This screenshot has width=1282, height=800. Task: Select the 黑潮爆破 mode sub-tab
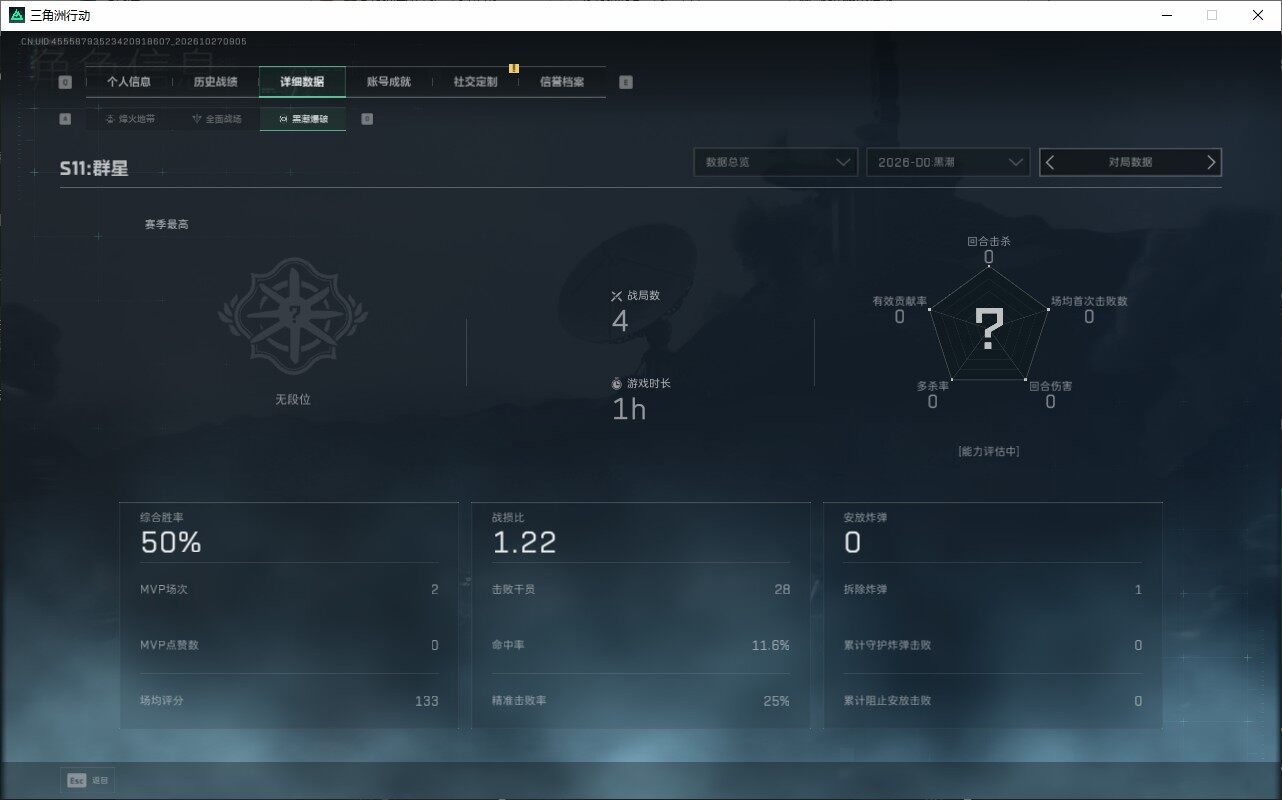click(x=303, y=119)
